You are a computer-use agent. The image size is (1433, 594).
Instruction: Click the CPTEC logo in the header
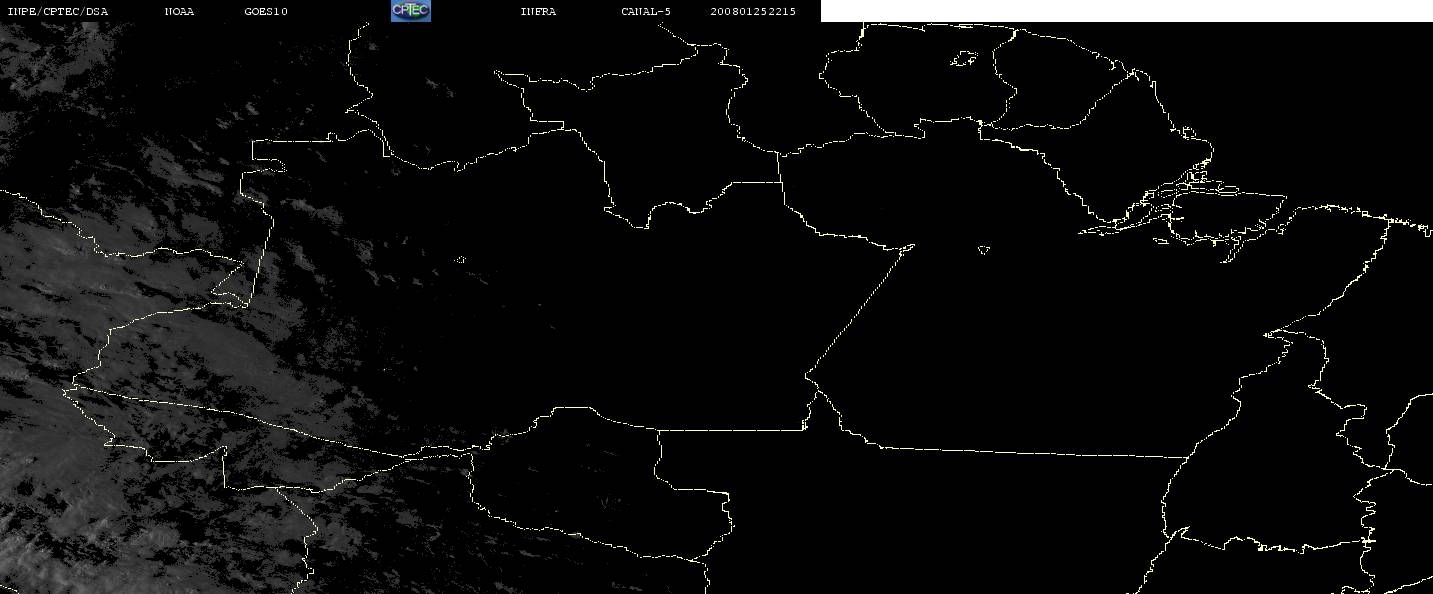point(410,11)
